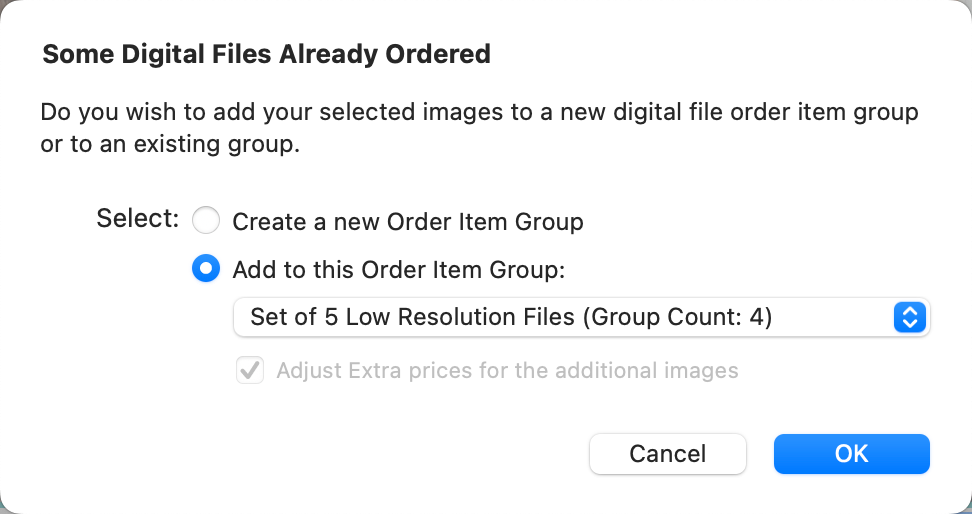Click the filled blue radio dot icon
972x514 pixels.
(x=205, y=269)
